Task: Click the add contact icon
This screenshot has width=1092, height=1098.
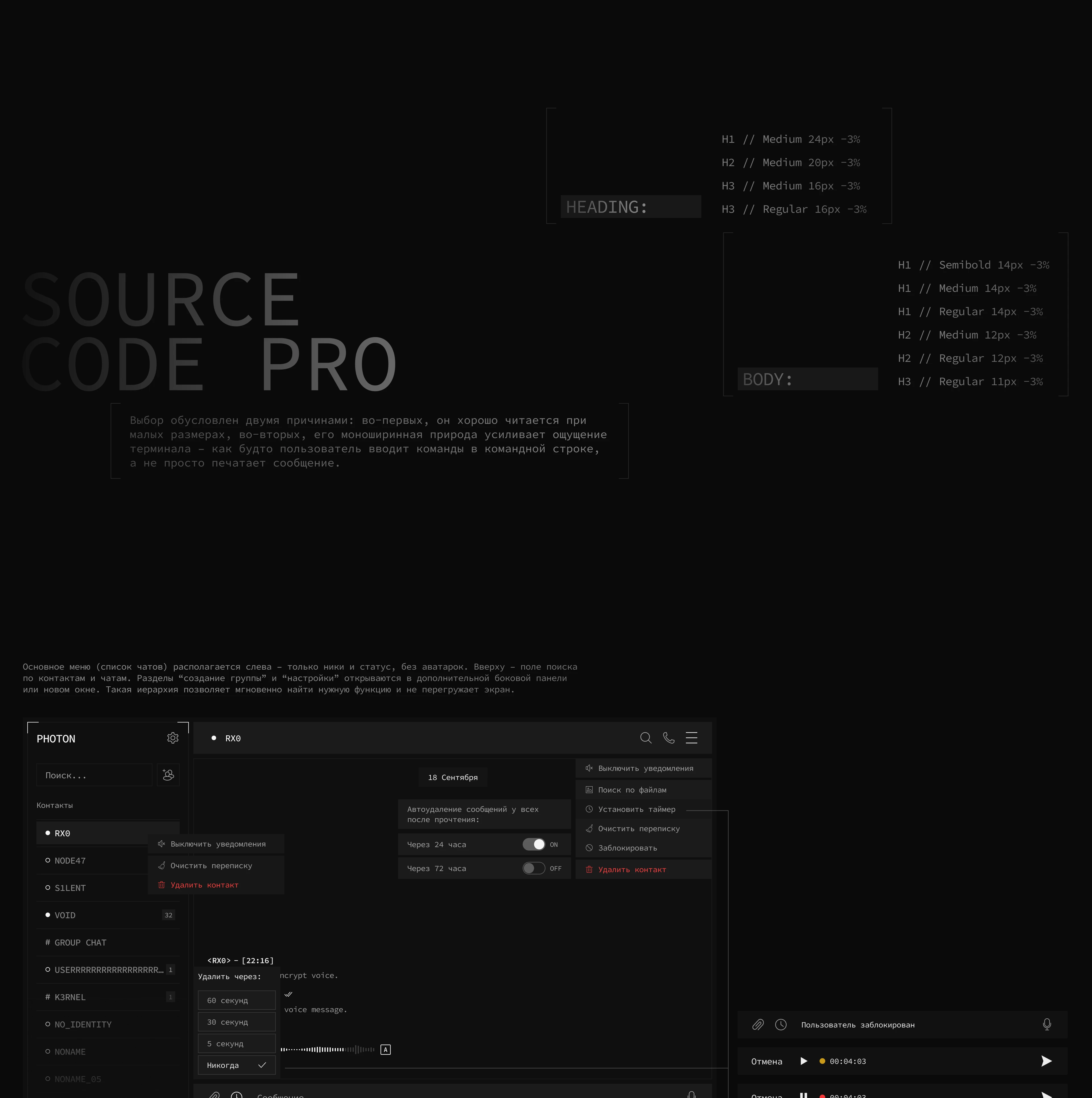Action: click(168, 775)
